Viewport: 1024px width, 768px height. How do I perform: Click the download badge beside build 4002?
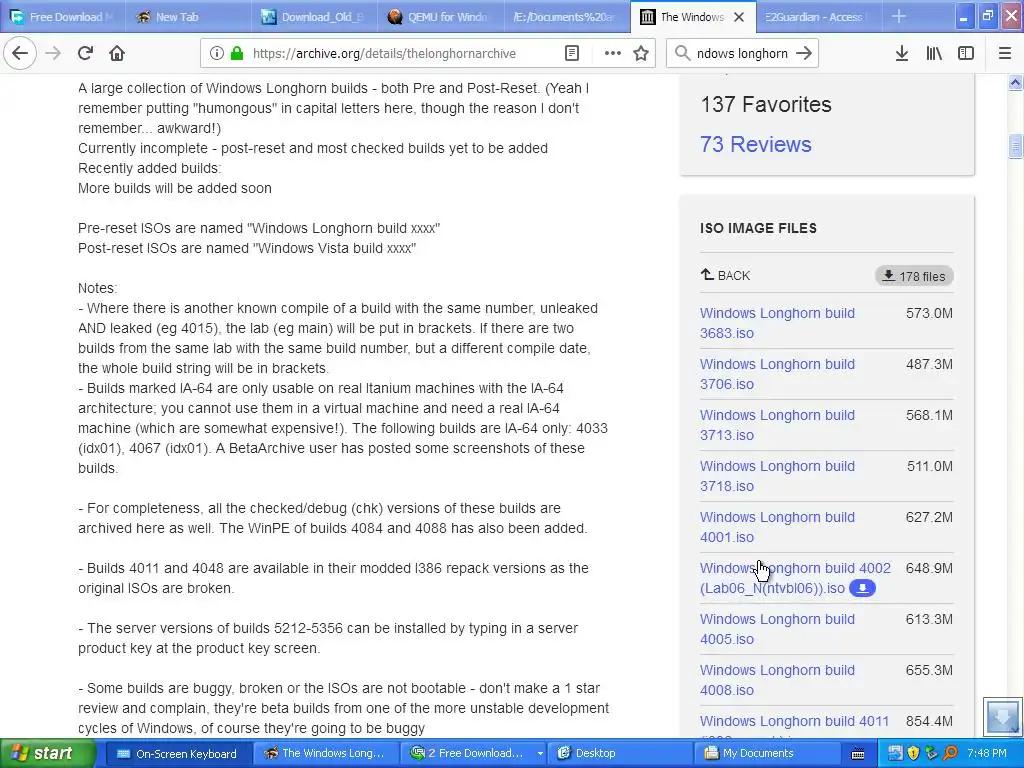pos(862,588)
